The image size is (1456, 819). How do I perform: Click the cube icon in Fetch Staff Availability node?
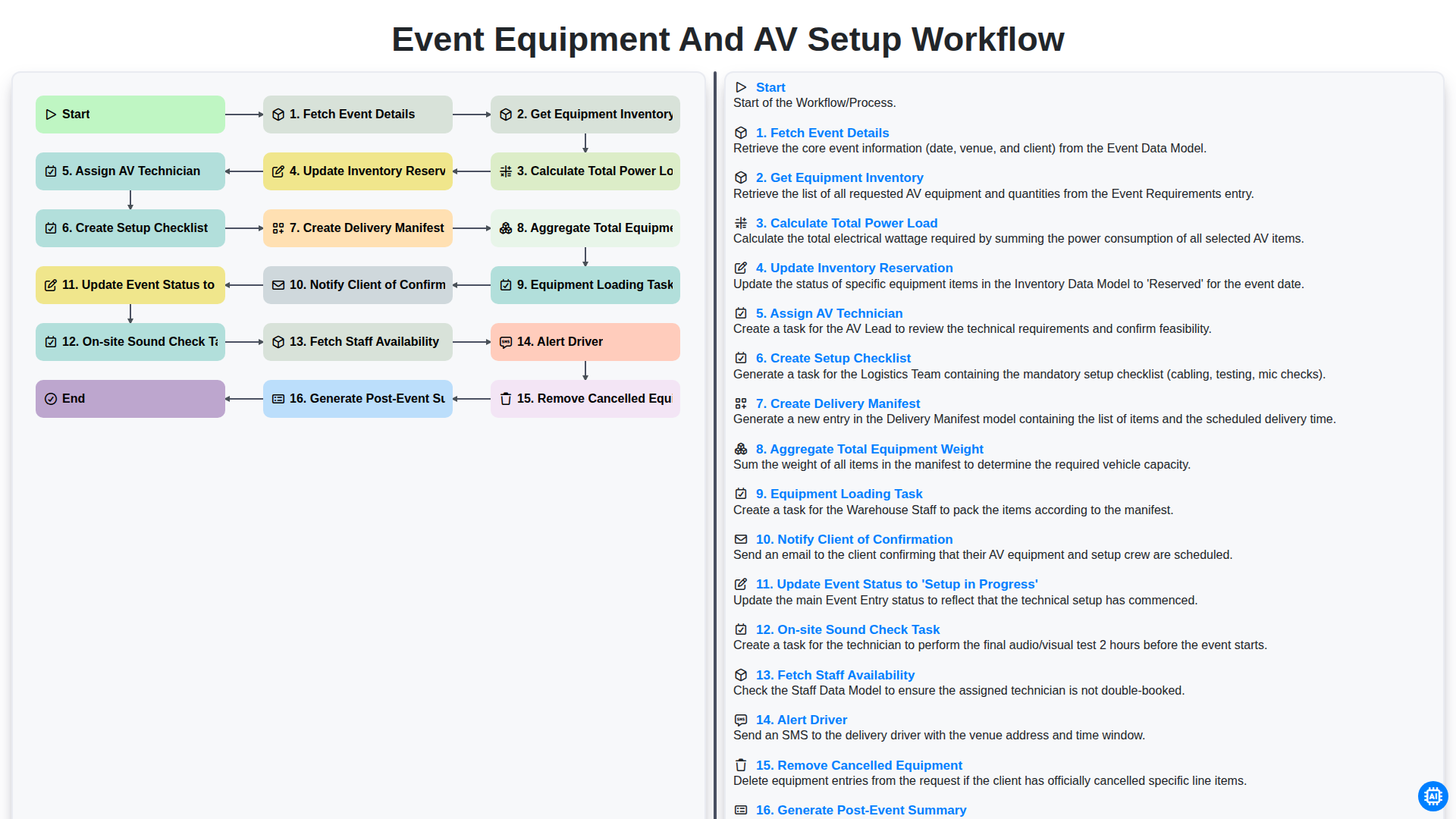coord(278,342)
